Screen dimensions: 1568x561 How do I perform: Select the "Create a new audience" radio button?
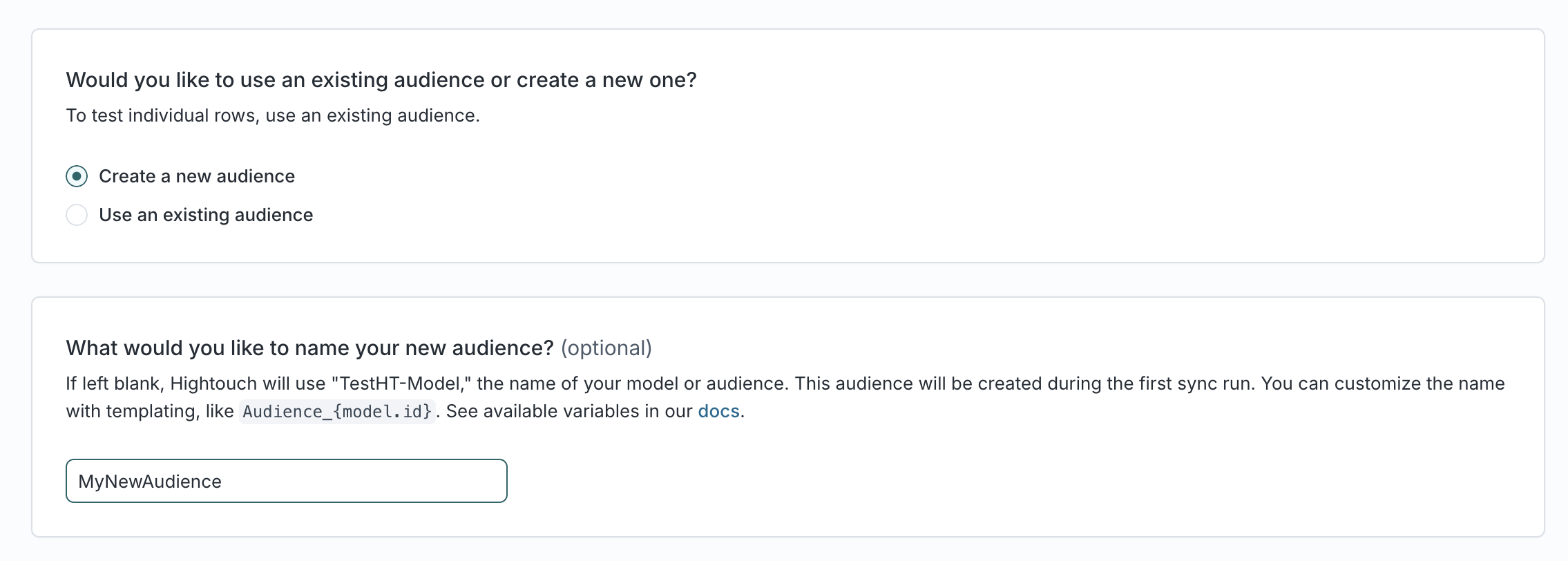click(x=77, y=176)
